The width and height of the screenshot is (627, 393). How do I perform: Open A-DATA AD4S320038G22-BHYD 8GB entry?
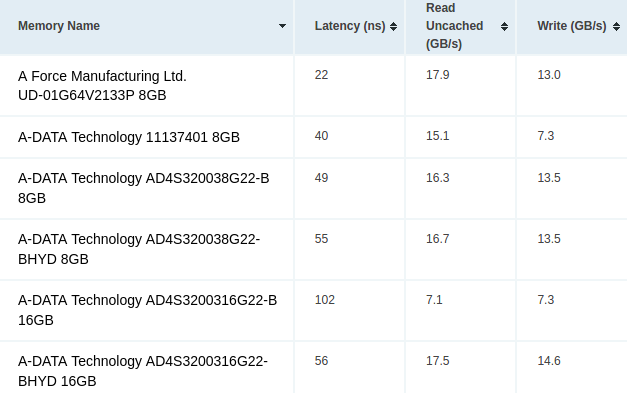pyautogui.click(x=139, y=249)
